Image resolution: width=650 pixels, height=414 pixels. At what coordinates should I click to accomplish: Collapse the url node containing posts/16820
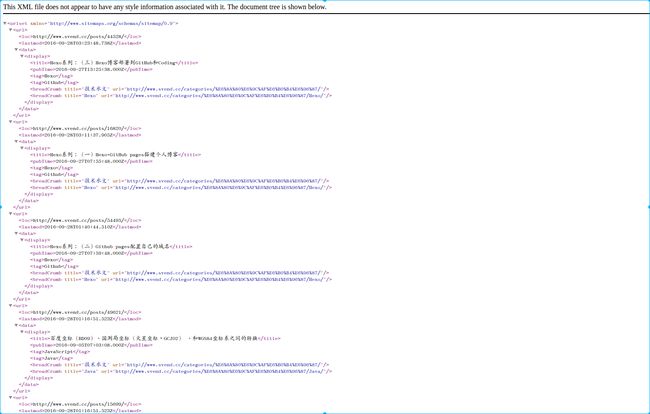pyautogui.click(x=10, y=122)
